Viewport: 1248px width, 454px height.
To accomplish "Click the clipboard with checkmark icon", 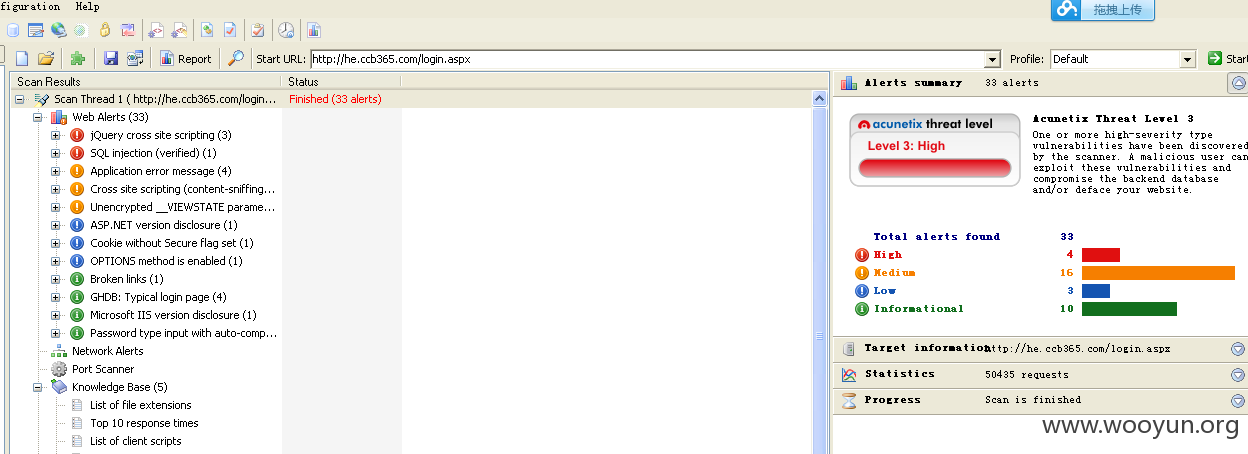I will 258,30.
